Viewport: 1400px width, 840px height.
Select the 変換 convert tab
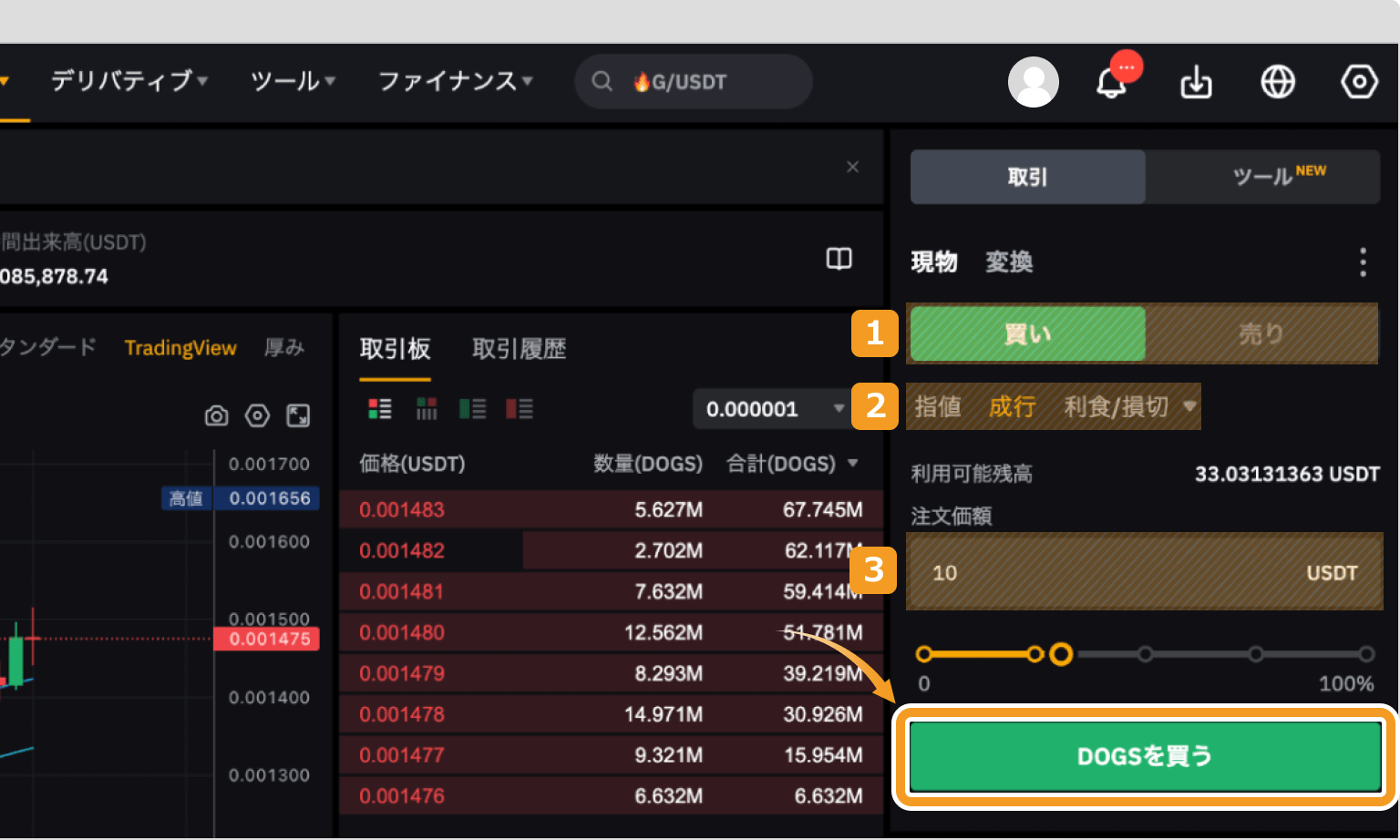[1009, 262]
